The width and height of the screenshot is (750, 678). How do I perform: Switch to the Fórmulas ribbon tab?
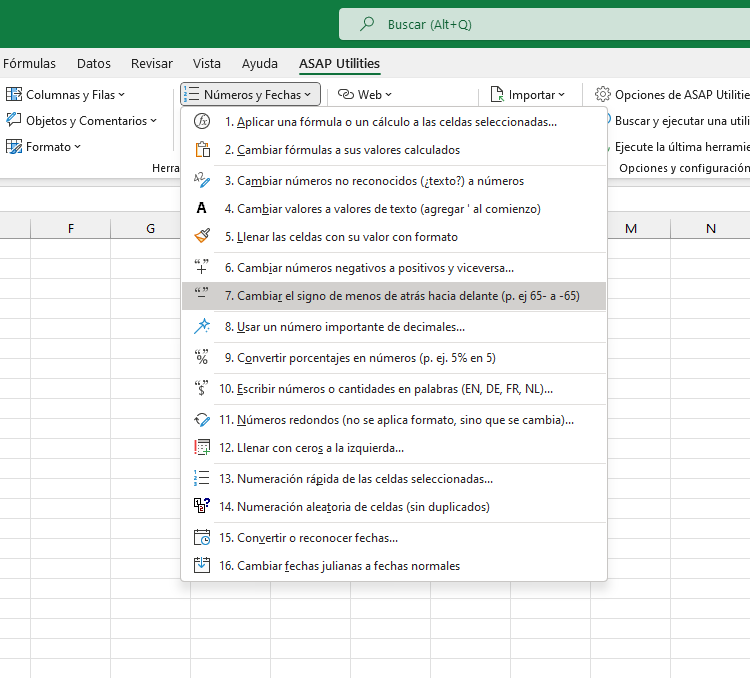click(29, 63)
